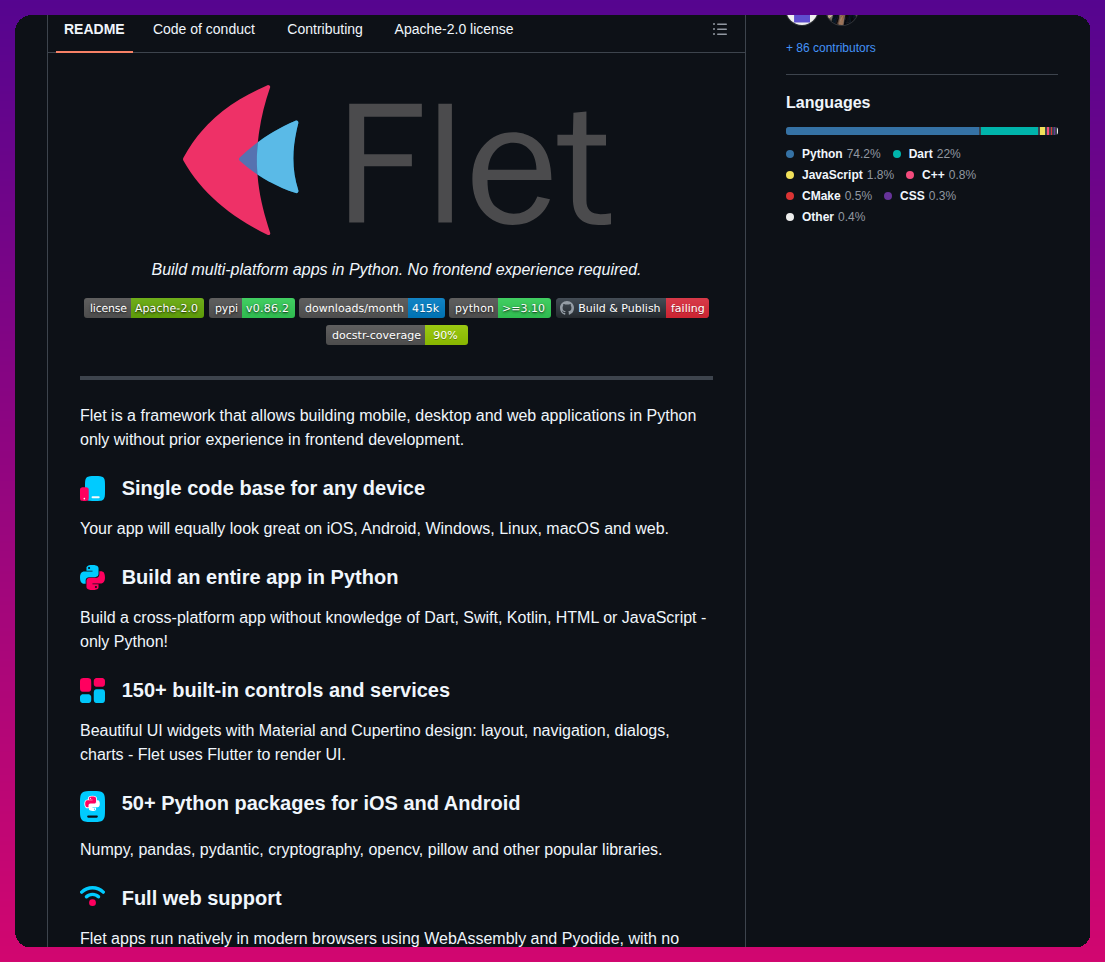Screen dimensions: 1105x962
Task: Click the Python icon beside Build an entire app
Action: coord(92,577)
